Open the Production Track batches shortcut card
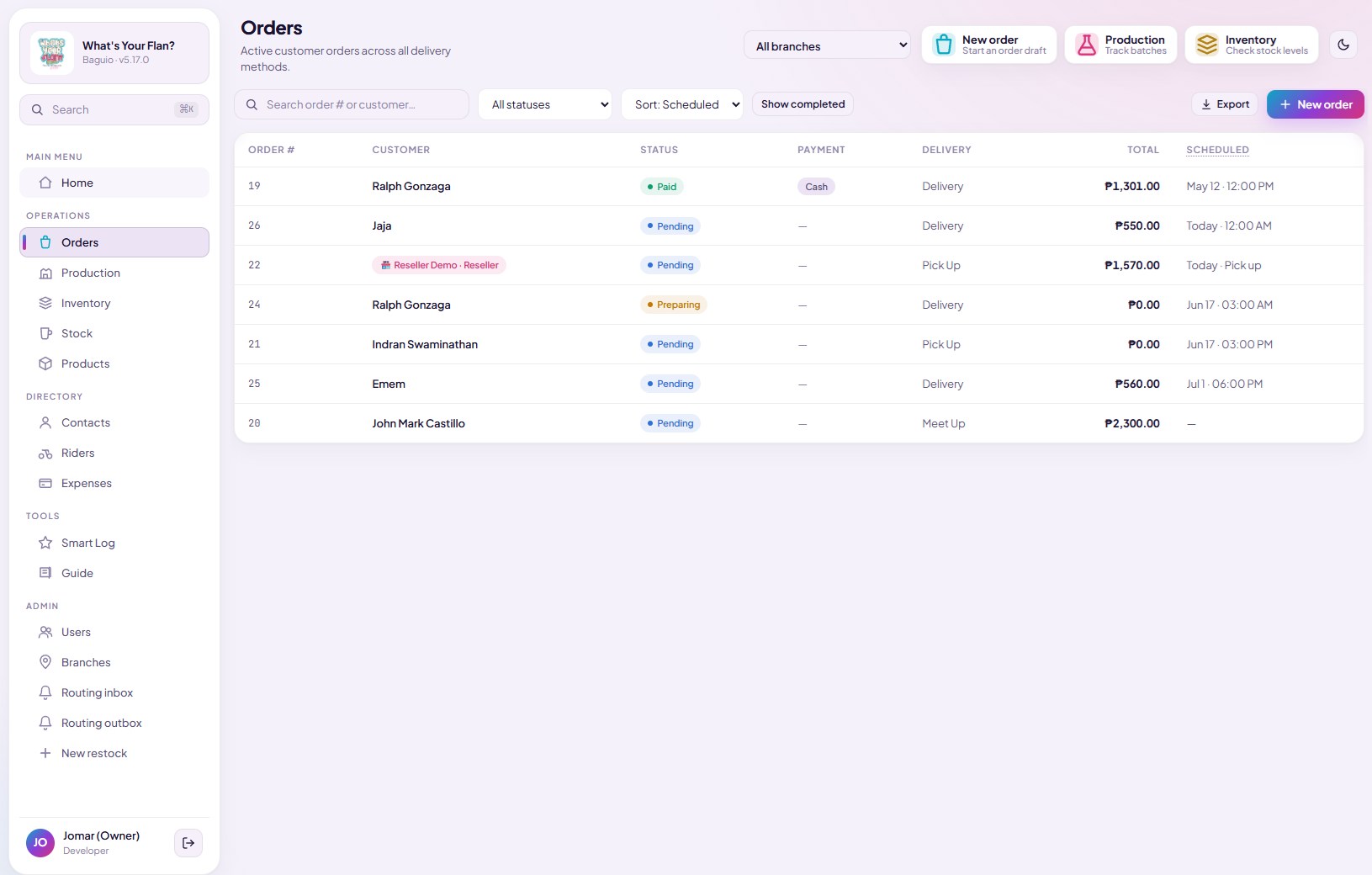Image resolution: width=1372 pixels, height=875 pixels. click(x=1120, y=45)
